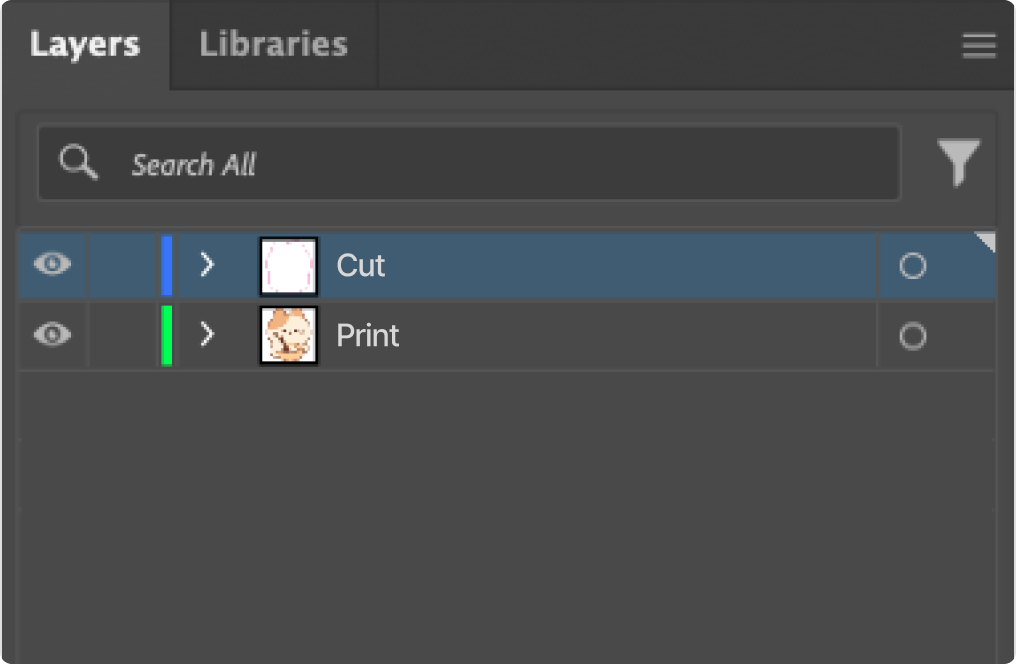
Task: Open the Layers panel hamburger menu
Action: coord(979,46)
